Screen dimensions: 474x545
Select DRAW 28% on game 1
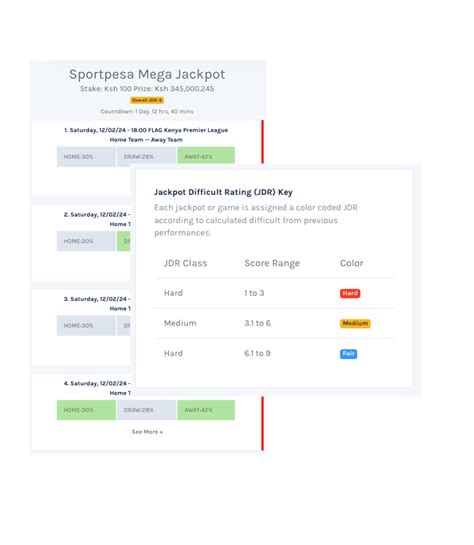point(146,157)
